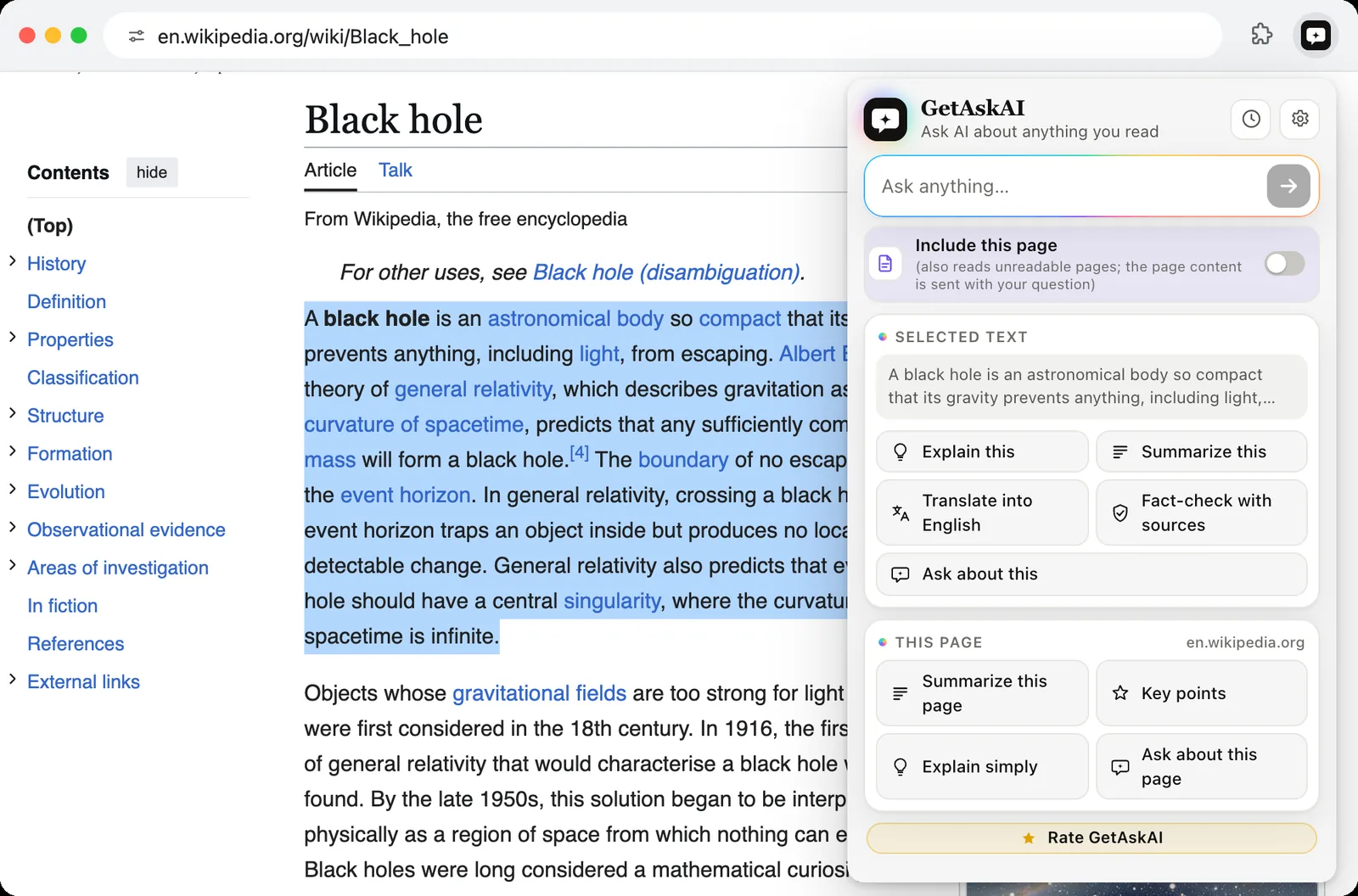This screenshot has width=1358, height=896.
Task: Expand the History section chevron
Action: tap(13, 261)
